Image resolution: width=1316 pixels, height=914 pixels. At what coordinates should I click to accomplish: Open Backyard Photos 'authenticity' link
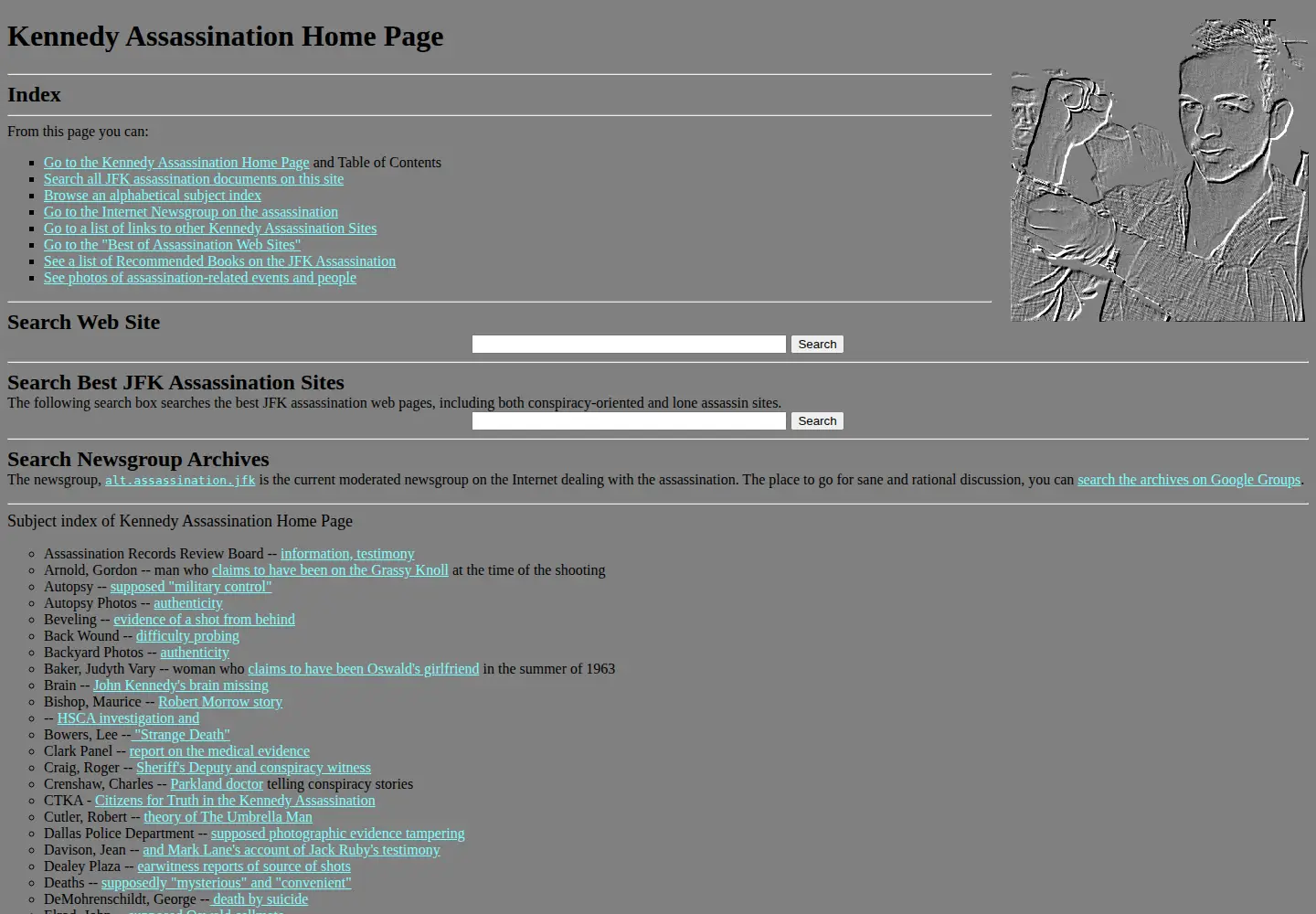(x=195, y=653)
